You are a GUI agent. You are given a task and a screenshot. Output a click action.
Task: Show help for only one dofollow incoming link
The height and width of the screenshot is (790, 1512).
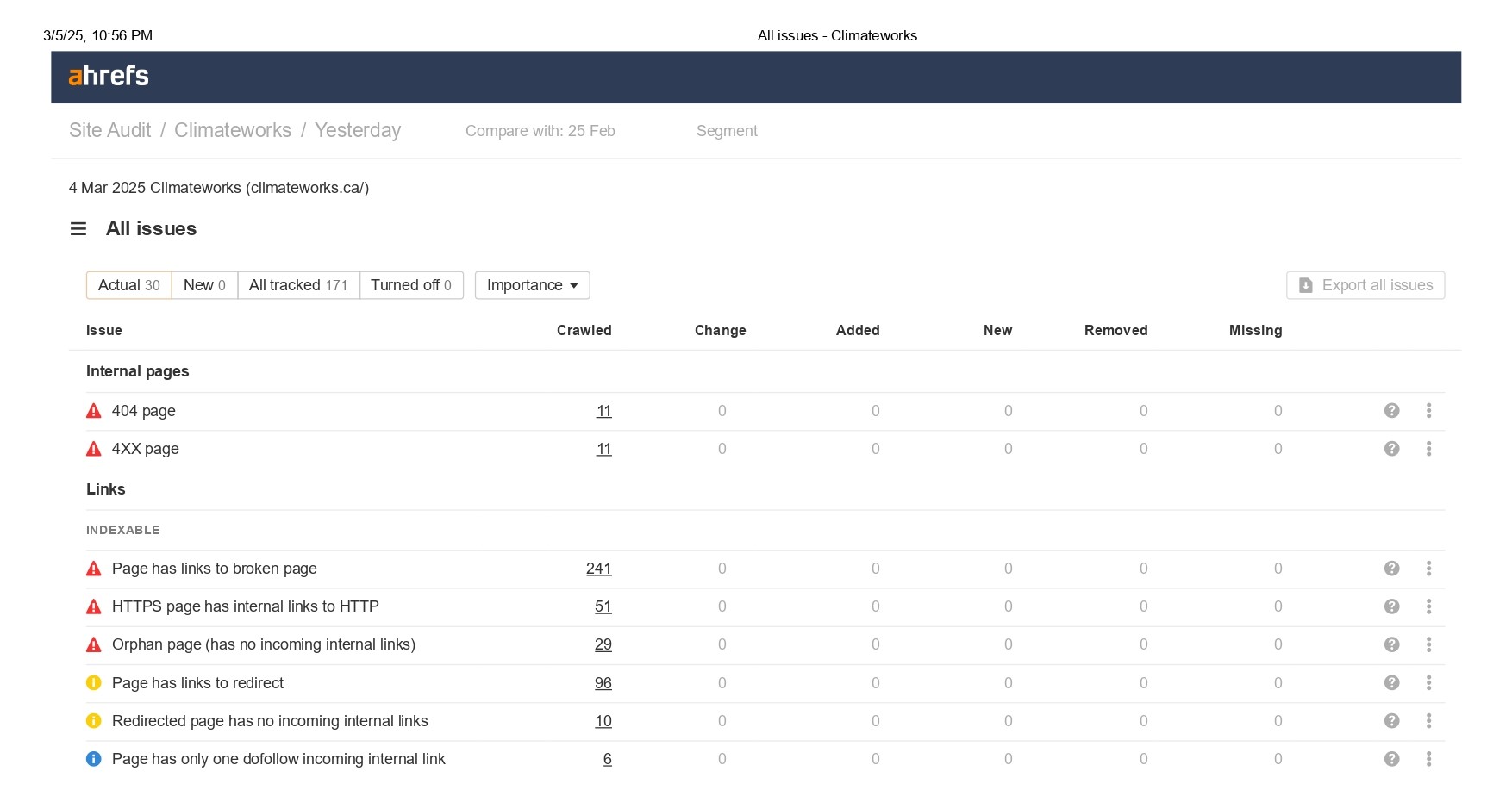tap(1391, 759)
